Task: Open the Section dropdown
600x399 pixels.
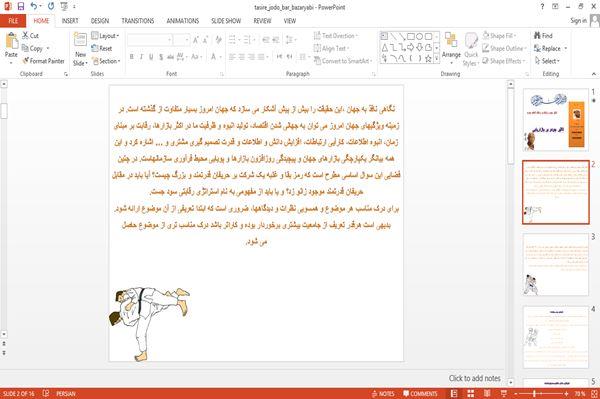Action: pyautogui.click(x=106, y=61)
